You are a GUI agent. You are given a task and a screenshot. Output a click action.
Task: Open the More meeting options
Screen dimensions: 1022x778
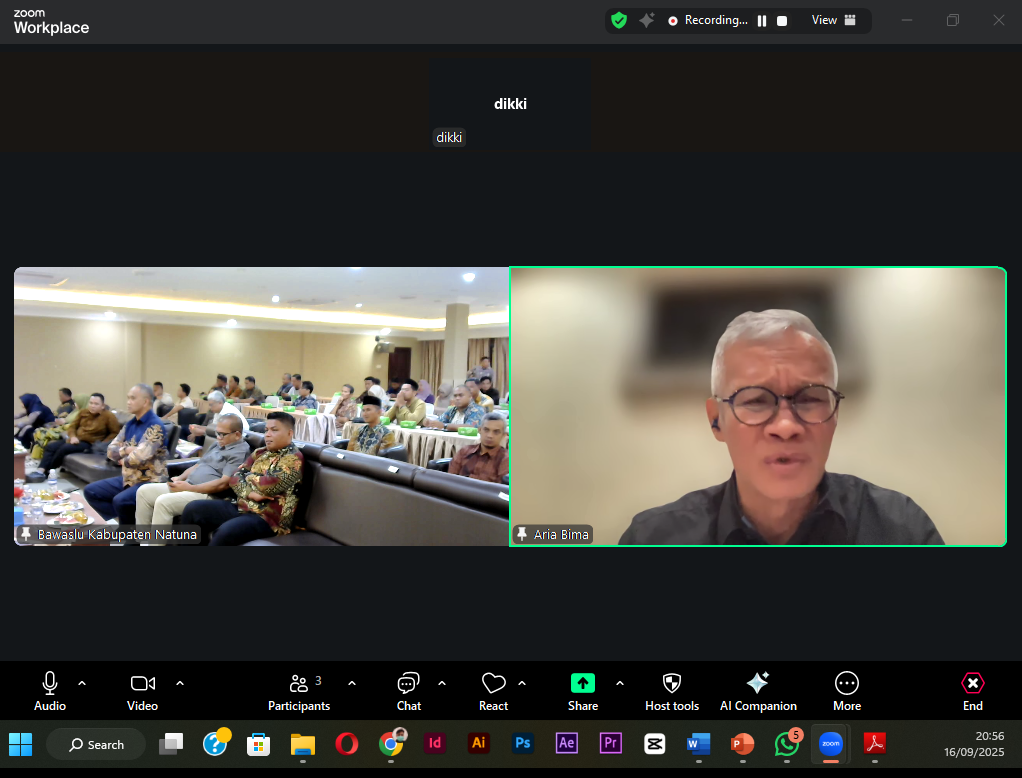point(846,690)
